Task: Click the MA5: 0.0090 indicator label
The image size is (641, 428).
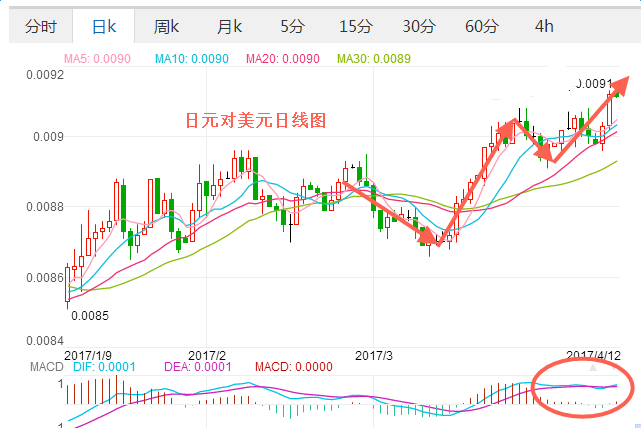Action: pyautogui.click(x=97, y=58)
